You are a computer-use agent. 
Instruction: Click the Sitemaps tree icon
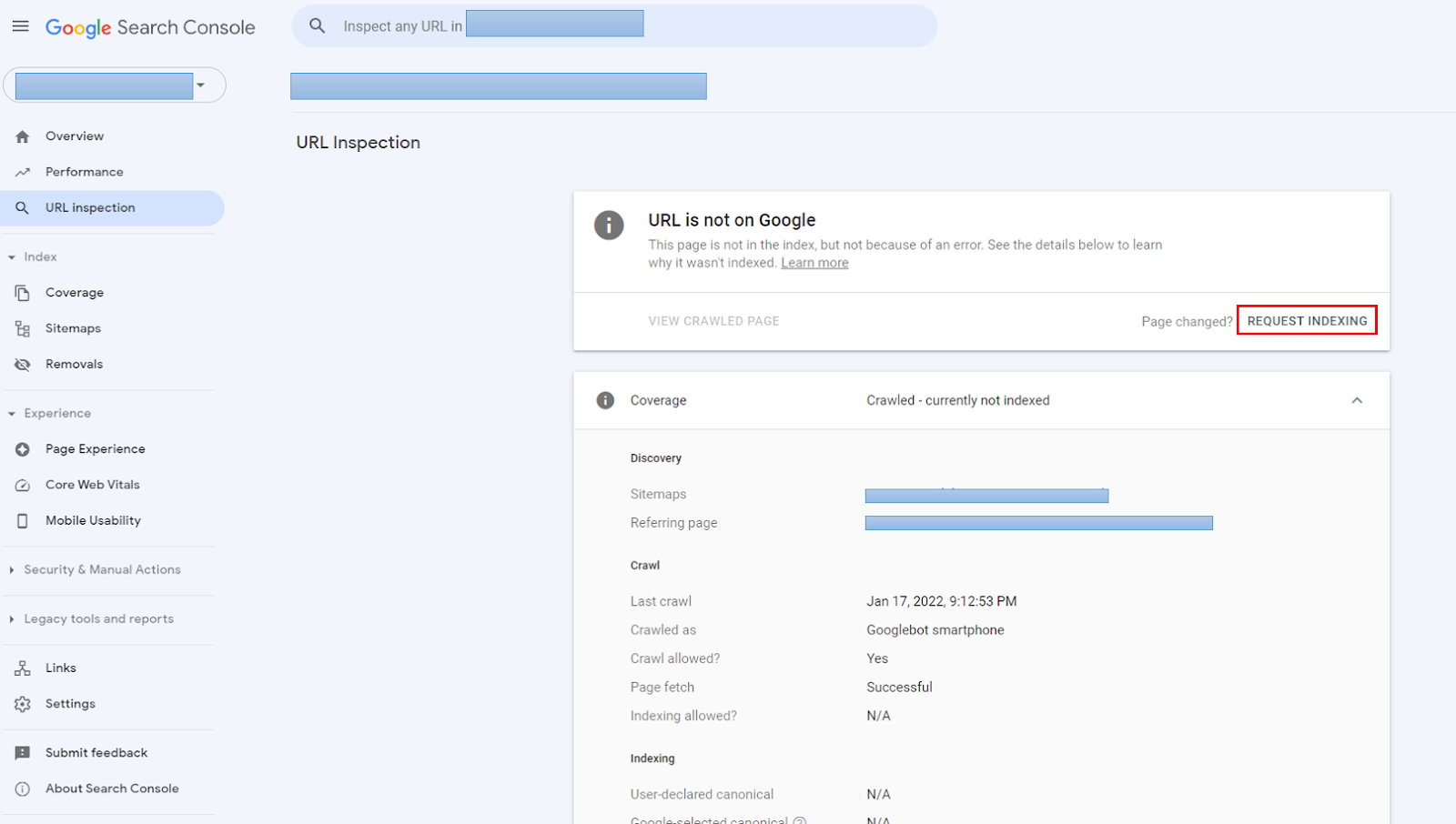point(23,328)
